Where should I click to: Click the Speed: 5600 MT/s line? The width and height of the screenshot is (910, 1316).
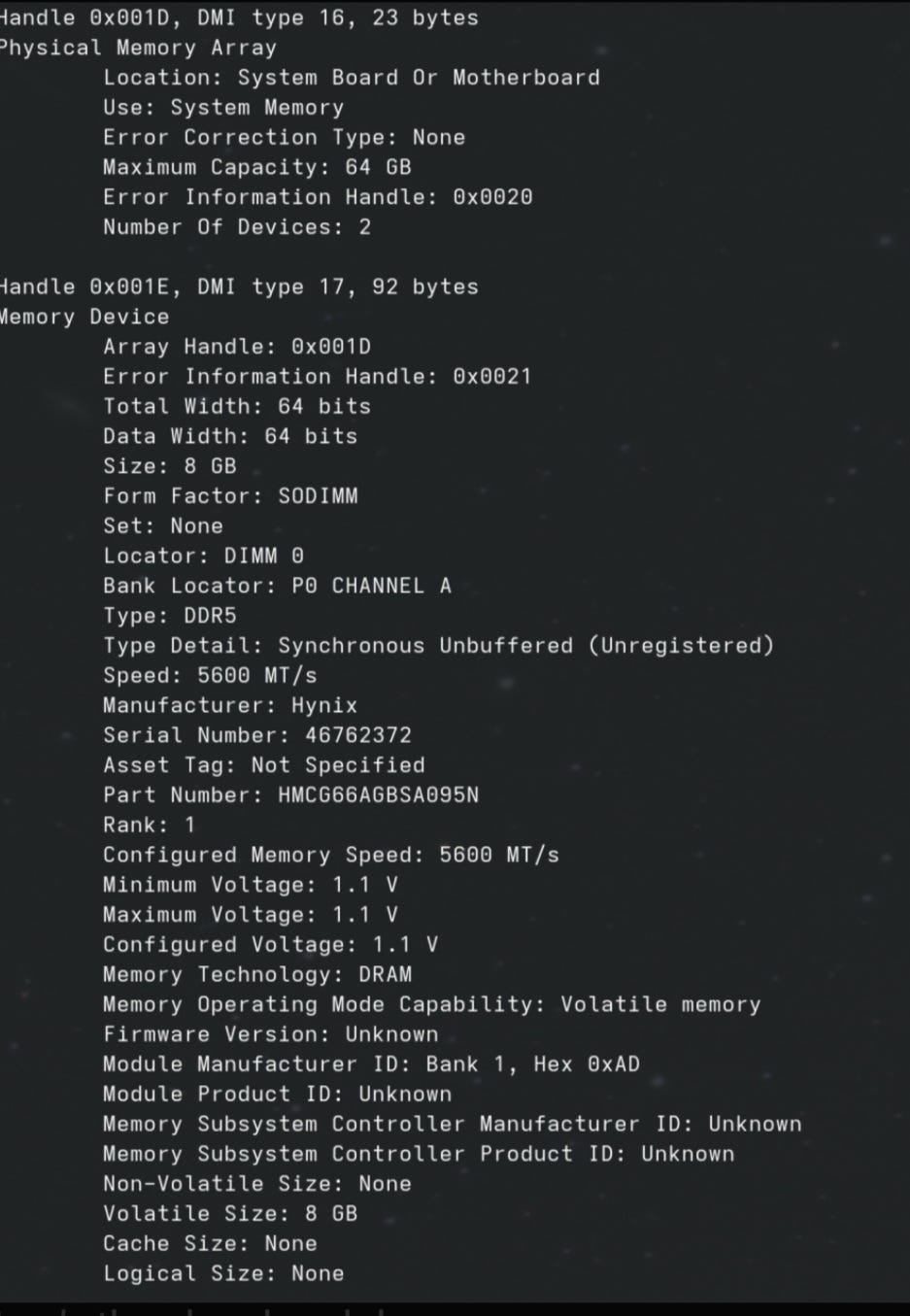point(210,675)
